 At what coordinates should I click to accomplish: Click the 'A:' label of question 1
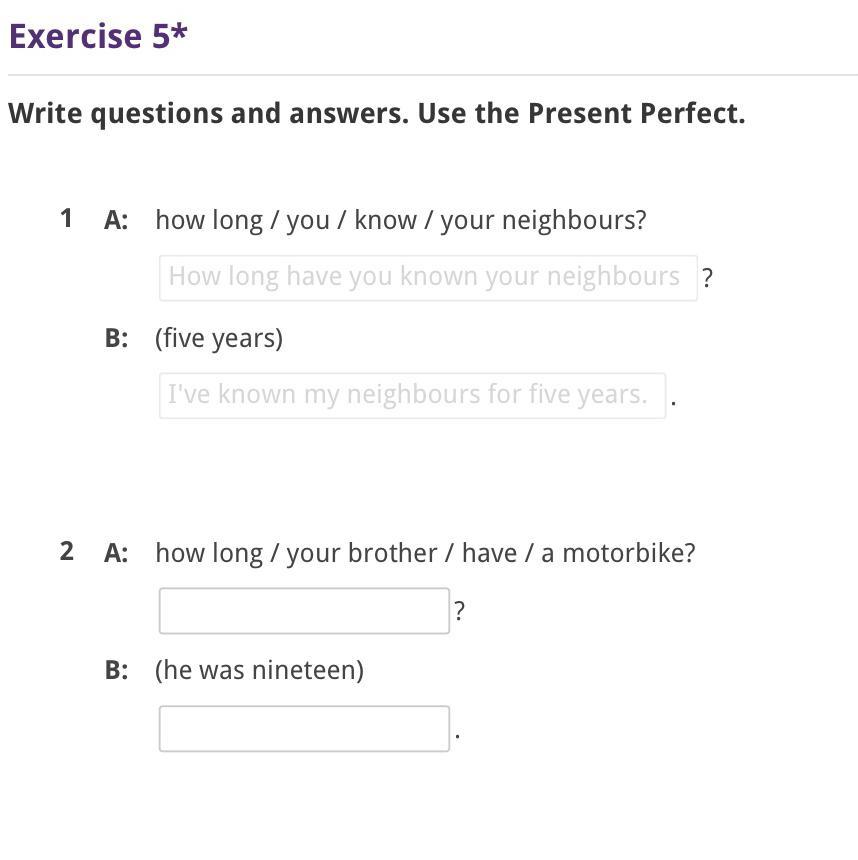click(x=116, y=220)
